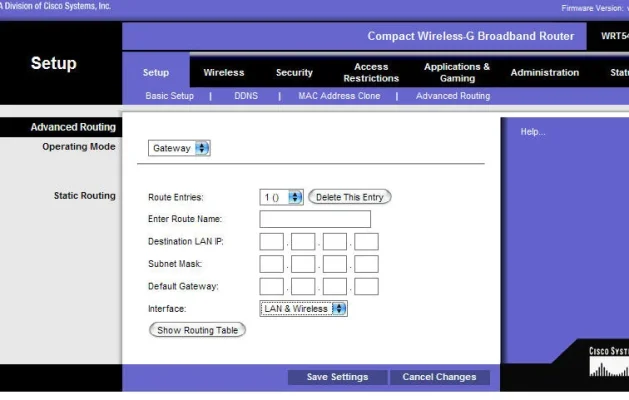Open Applications & Gaming tab

tap(457, 72)
